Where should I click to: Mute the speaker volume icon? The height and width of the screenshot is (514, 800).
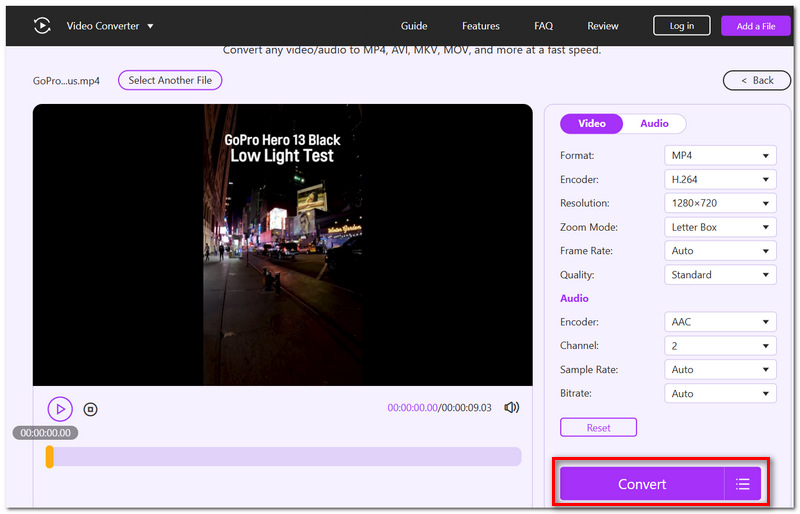click(511, 407)
